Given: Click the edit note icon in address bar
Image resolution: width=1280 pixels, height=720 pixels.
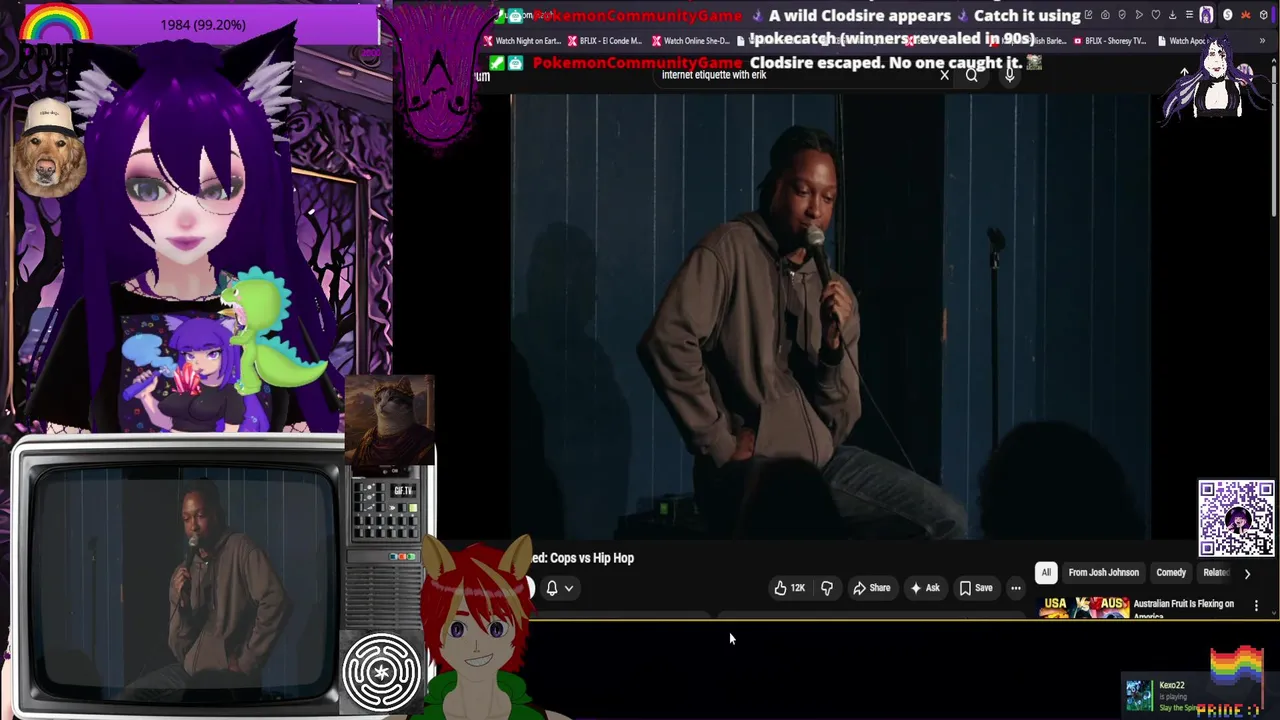Looking at the screenshot, I should click(1088, 15).
